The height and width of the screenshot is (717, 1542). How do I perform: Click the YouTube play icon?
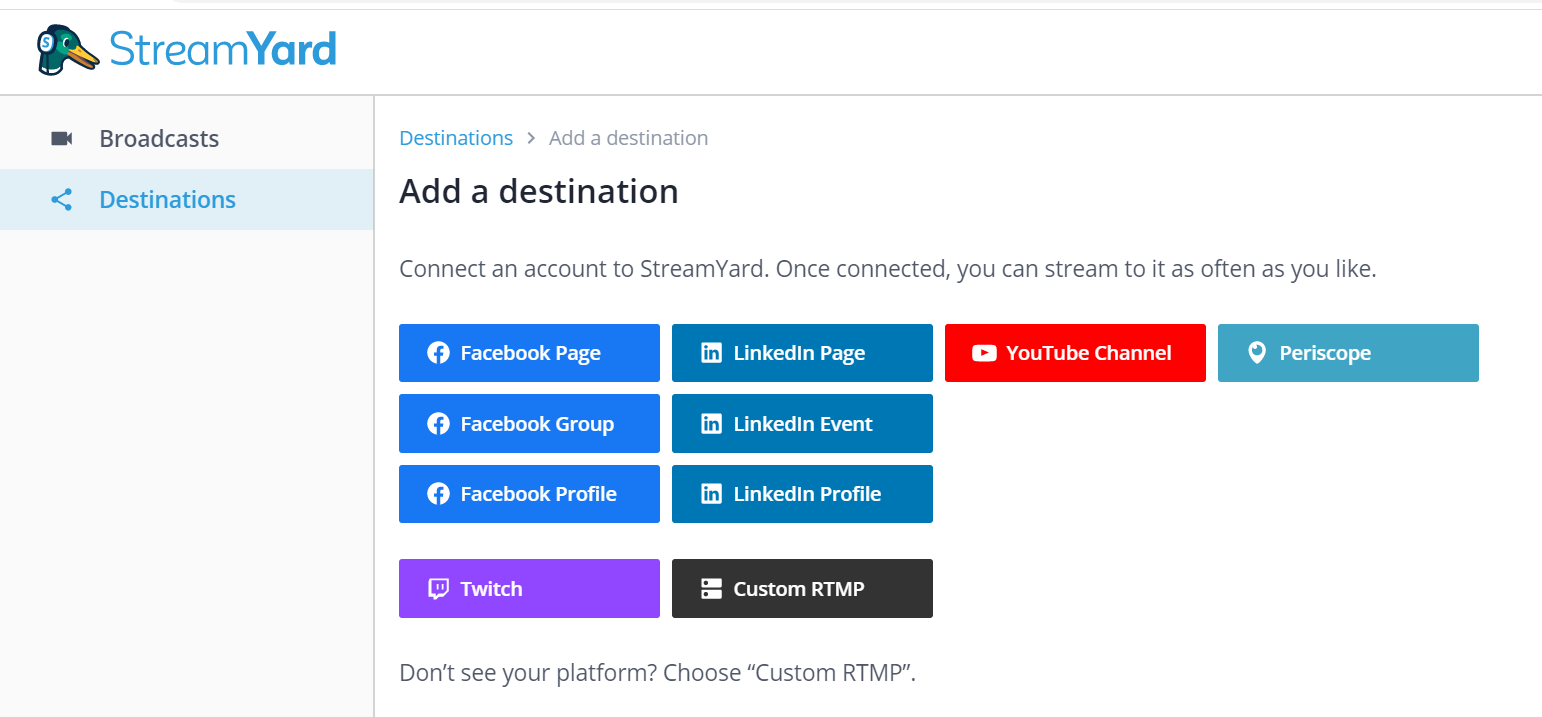coord(984,353)
